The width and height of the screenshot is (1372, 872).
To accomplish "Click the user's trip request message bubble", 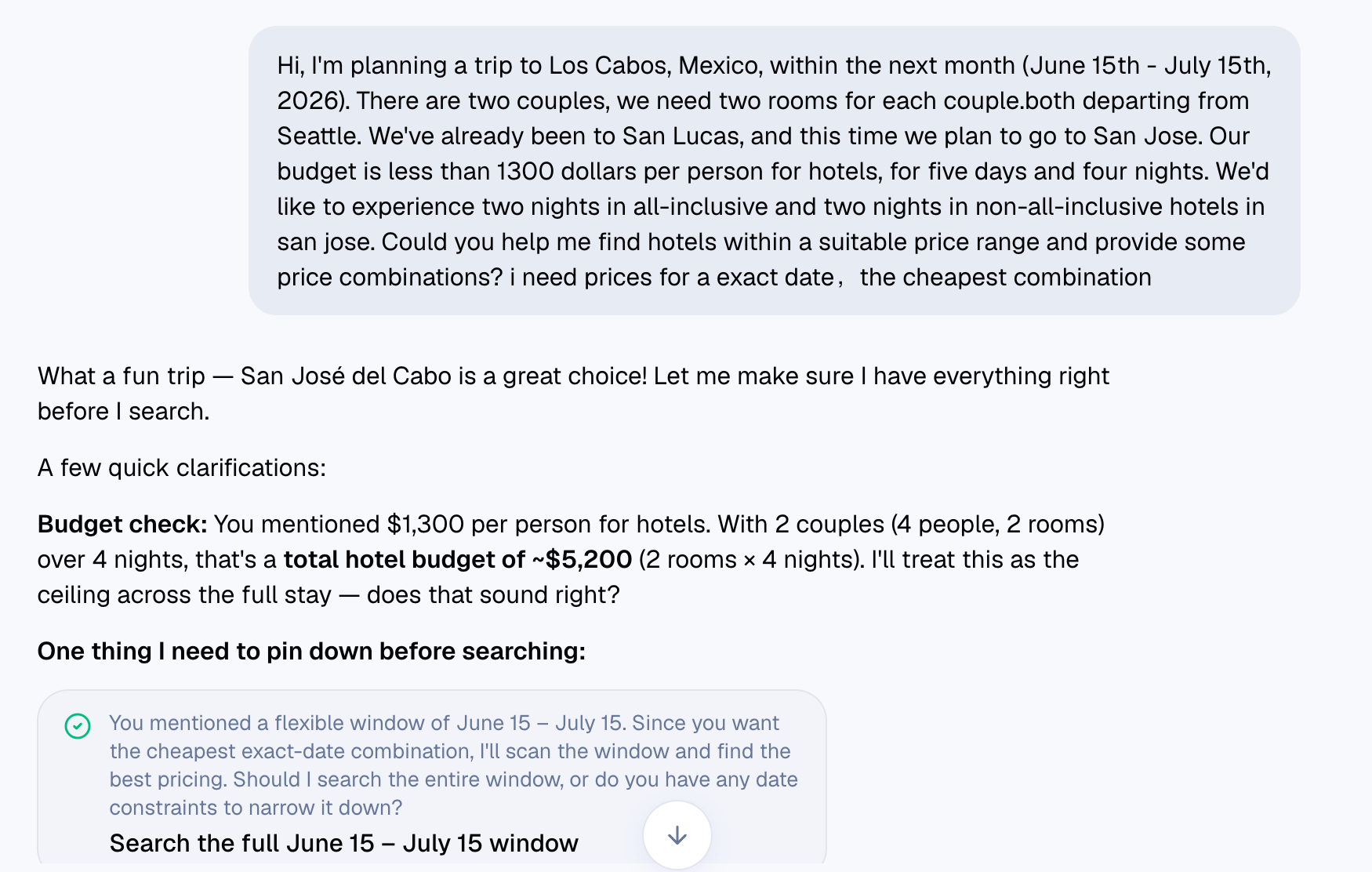I will (774, 171).
